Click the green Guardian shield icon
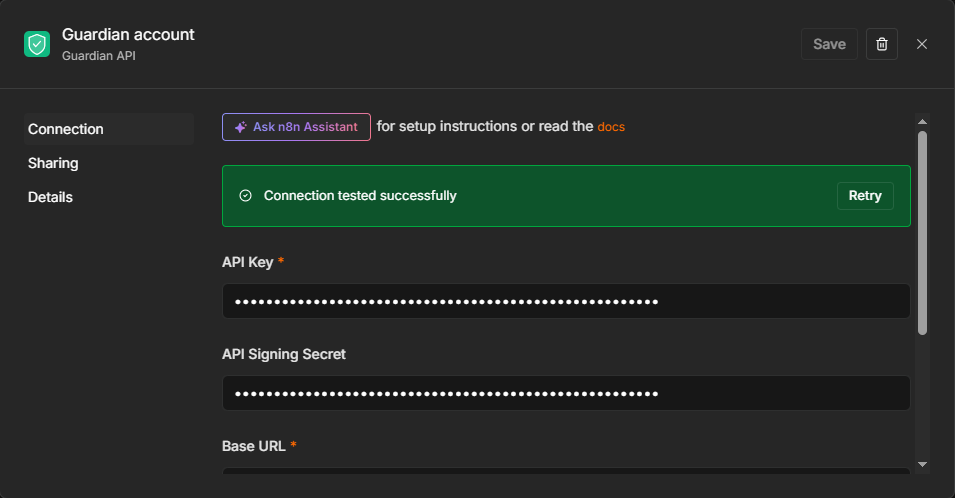The height and width of the screenshot is (498, 955). point(37,44)
